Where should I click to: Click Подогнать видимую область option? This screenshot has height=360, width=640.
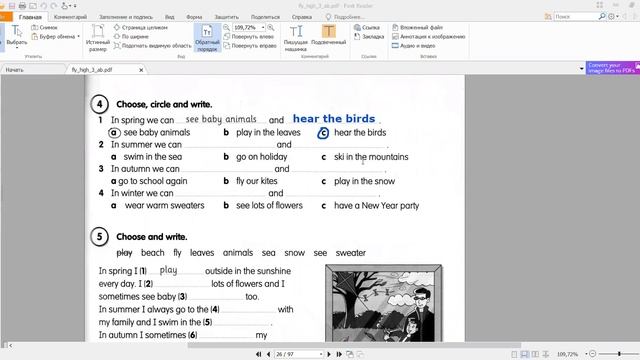(x=152, y=45)
